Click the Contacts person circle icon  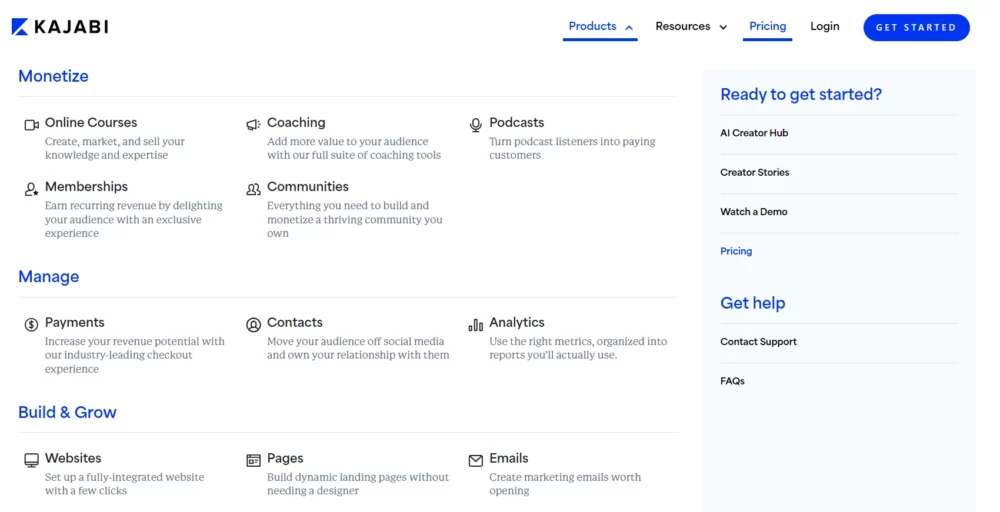point(253,325)
